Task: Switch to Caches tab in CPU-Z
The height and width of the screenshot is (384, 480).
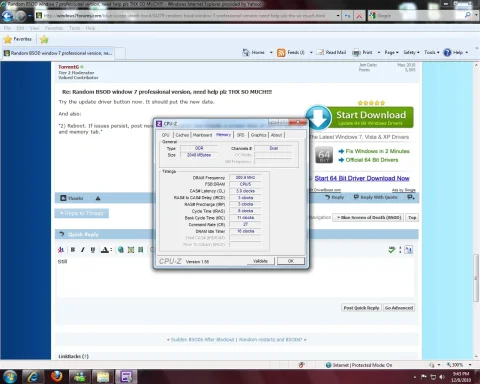Action: (182, 135)
